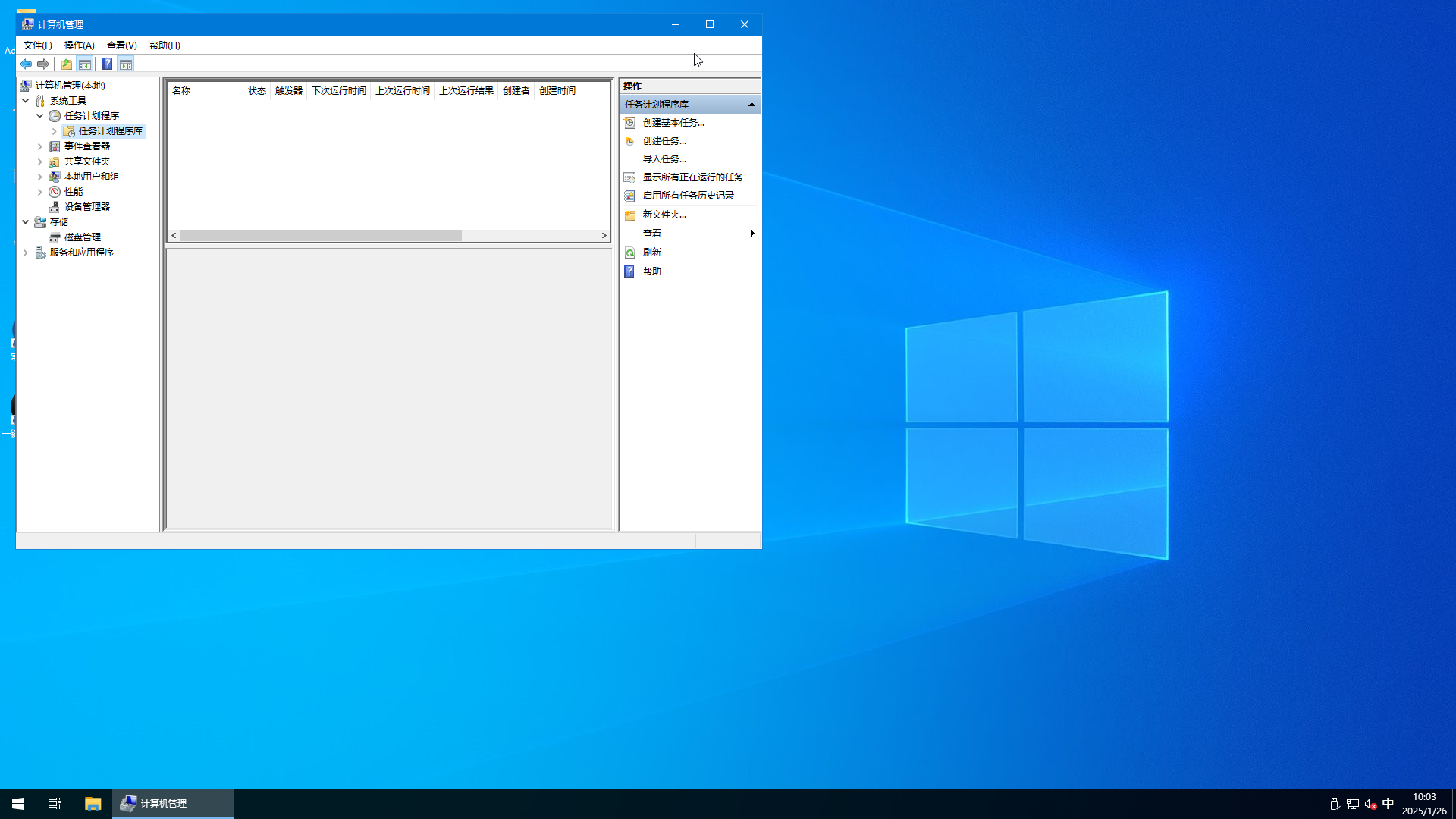Screen dimensions: 1456x819
Task: Click the 启用所有任务历史记录 icon
Action: point(629,196)
